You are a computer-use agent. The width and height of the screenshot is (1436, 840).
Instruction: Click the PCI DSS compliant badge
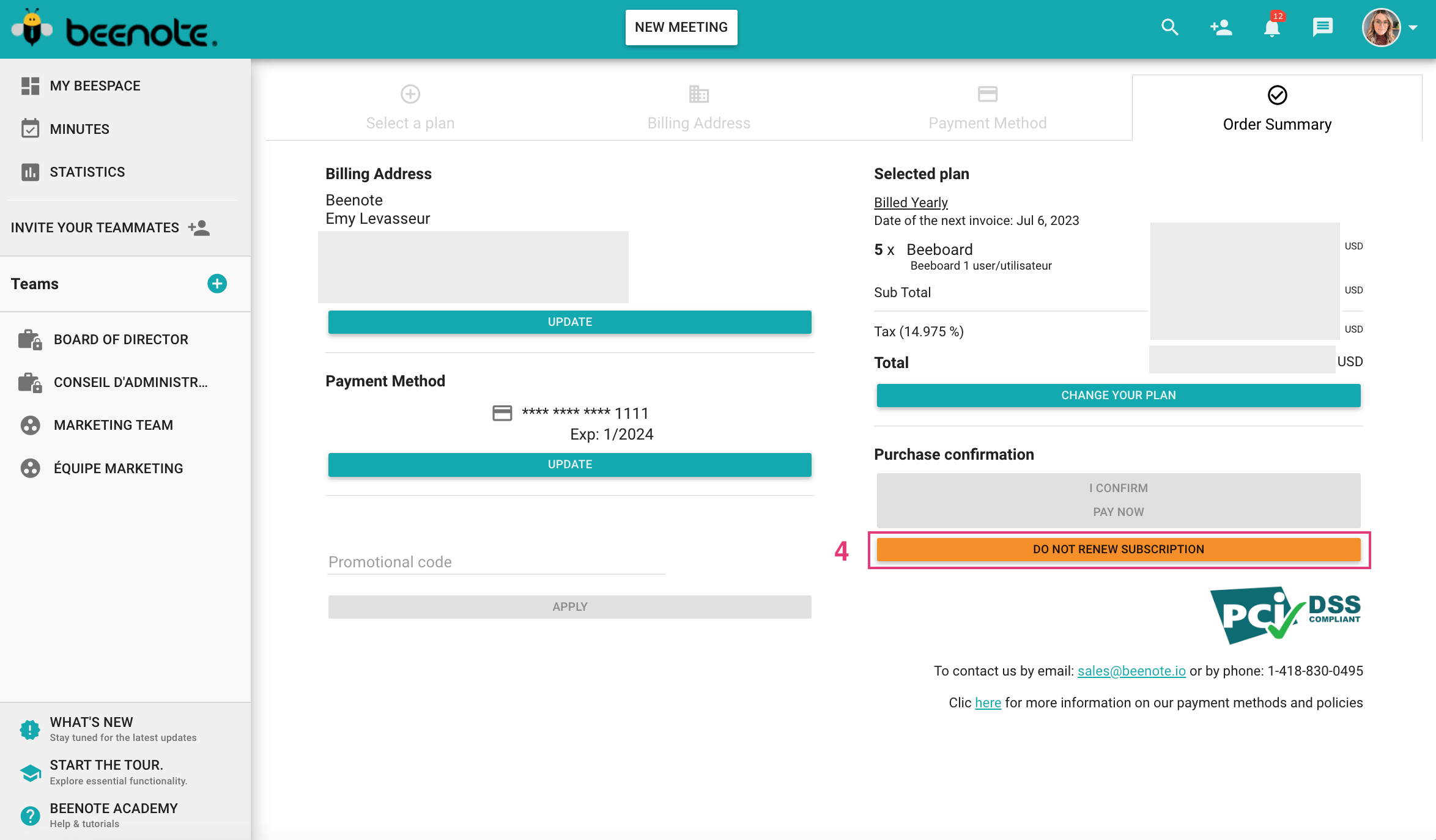pyautogui.click(x=1286, y=615)
